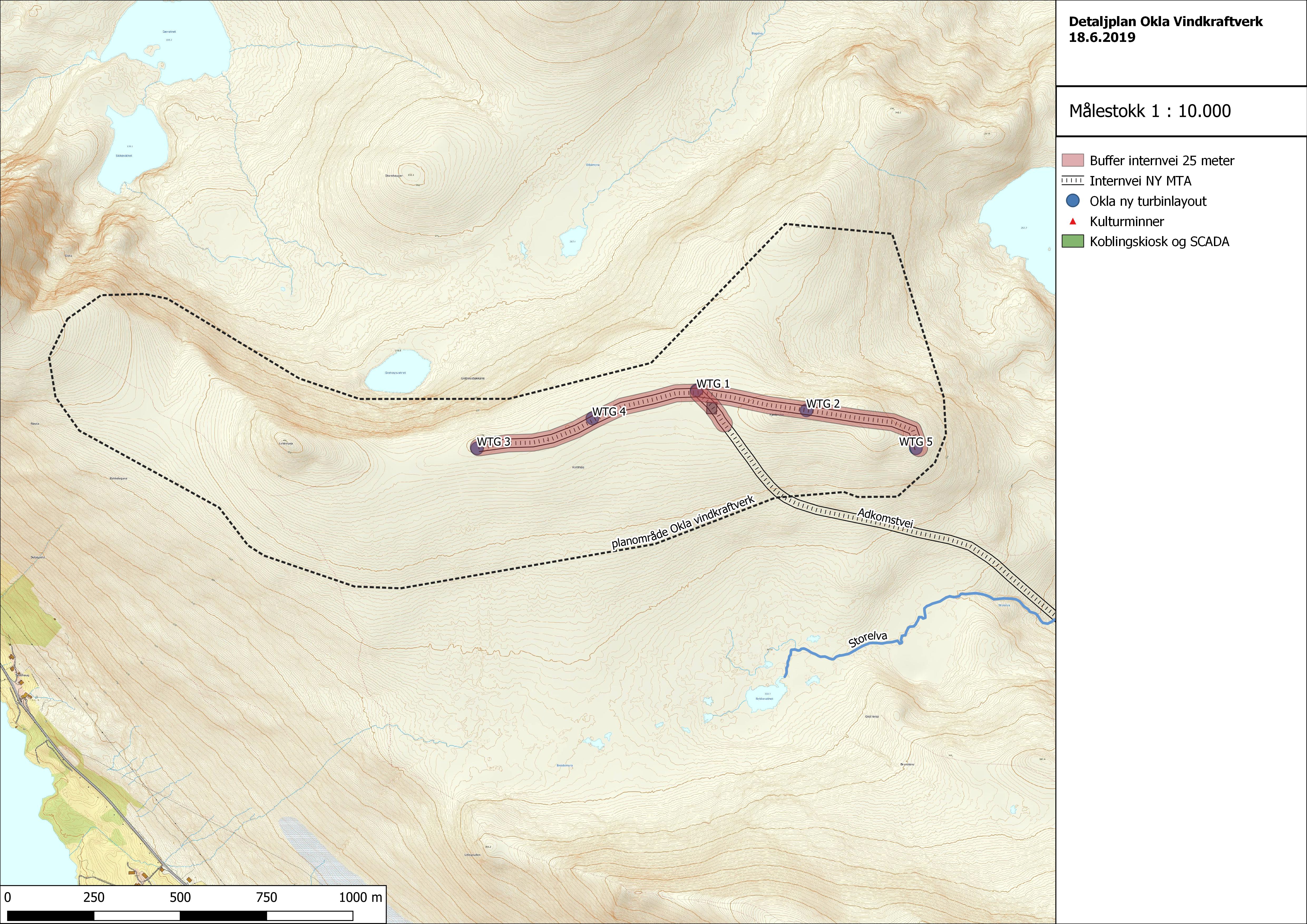Click the Målestokk 1 : 10.000 scale text

[1150, 111]
